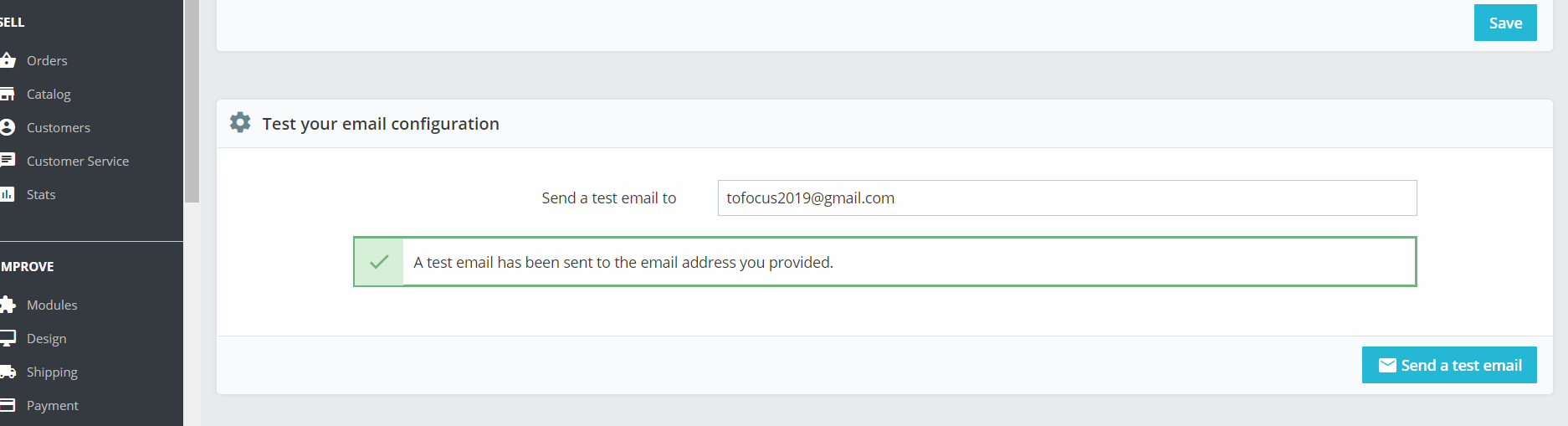Click the Modules puzzle piece icon
The height and width of the screenshot is (426, 1568).
(8, 305)
